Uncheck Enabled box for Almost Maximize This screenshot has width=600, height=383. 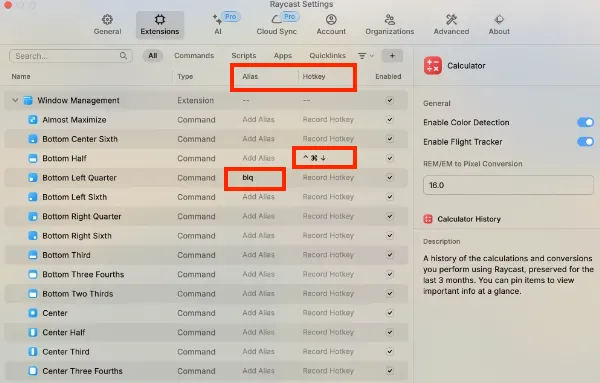(x=390, y=119)
